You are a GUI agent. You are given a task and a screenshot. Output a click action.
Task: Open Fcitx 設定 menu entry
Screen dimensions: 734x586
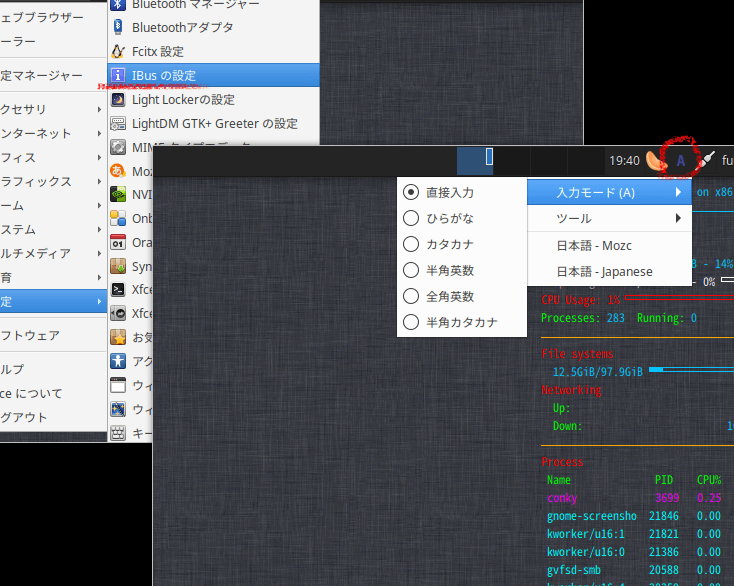[x=213, y=51]
